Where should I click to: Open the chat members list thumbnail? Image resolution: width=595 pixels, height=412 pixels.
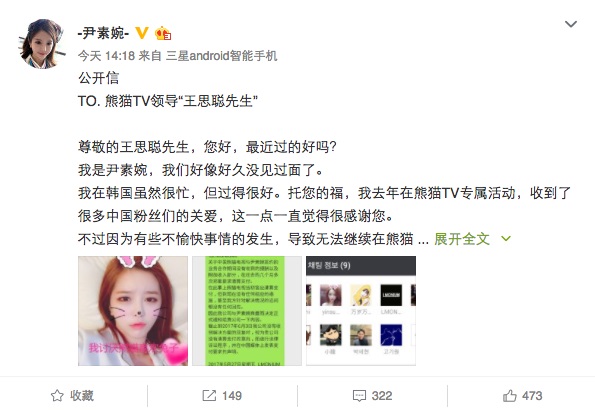361,311
